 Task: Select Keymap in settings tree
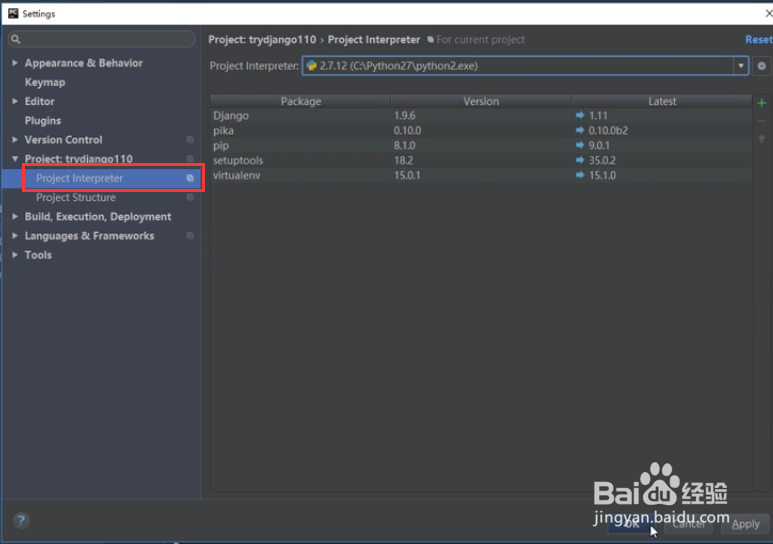point(45,82)
